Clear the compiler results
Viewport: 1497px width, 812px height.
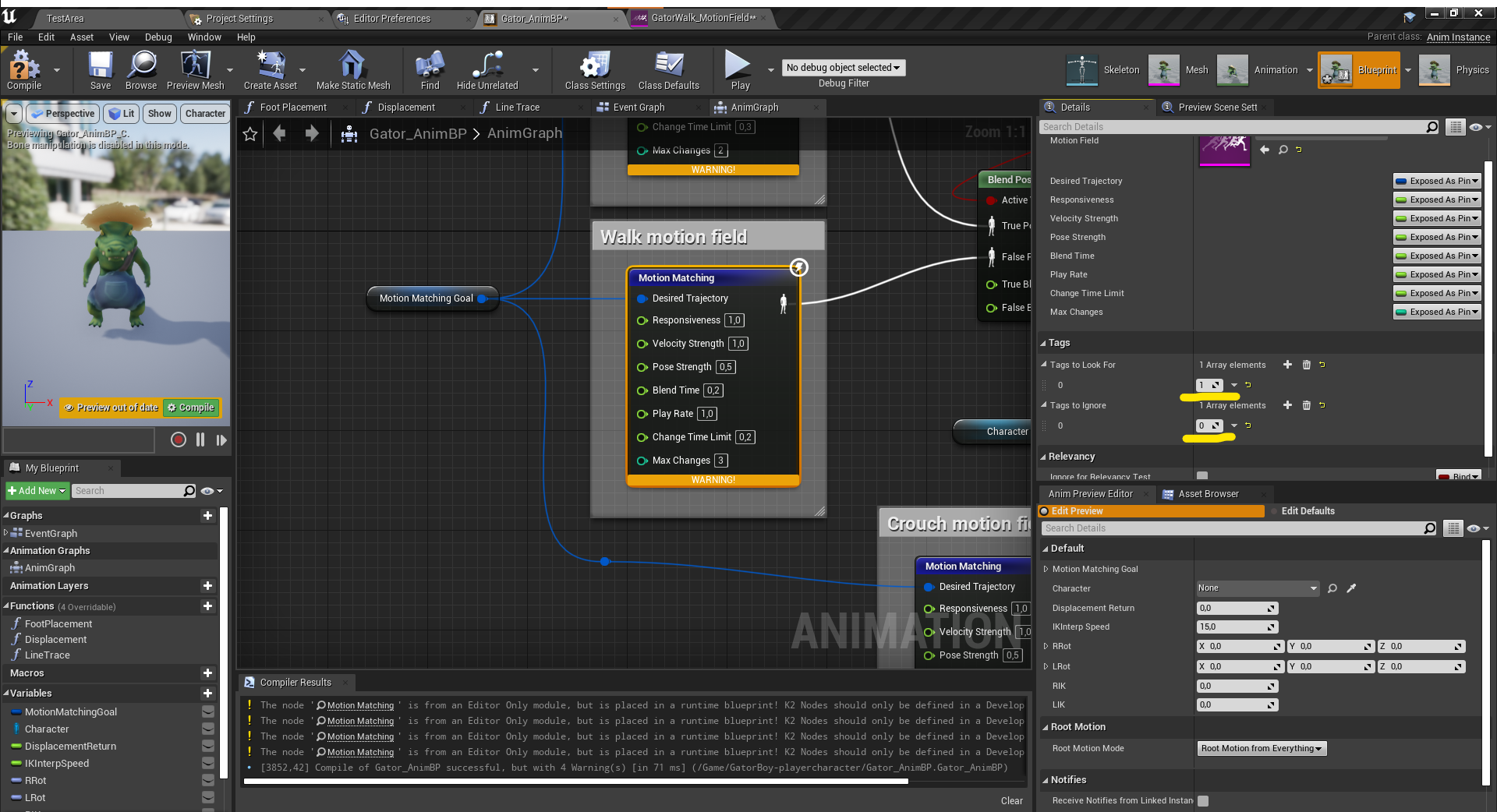point(1012,800)
